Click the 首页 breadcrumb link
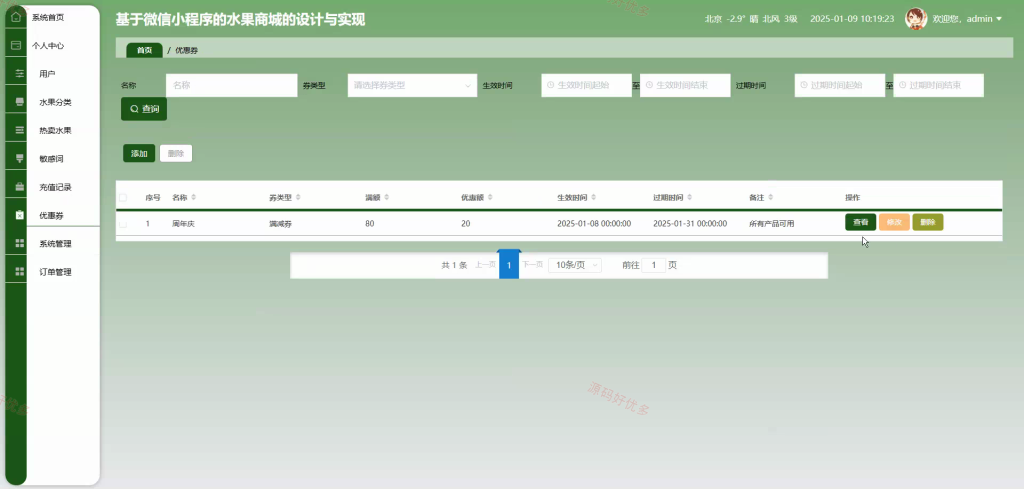 pos(144,50)
